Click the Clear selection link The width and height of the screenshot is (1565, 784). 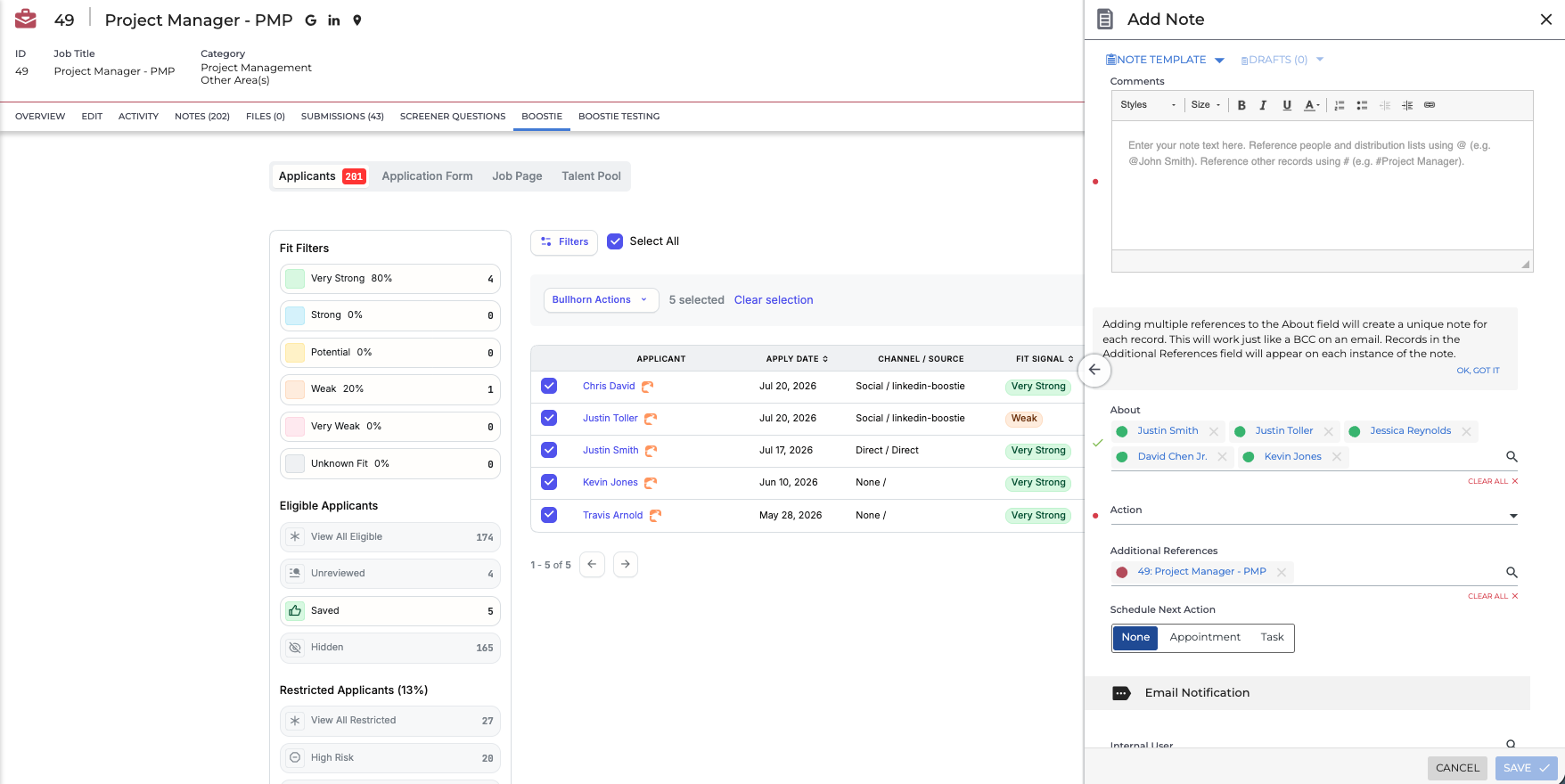click(774, 300)
